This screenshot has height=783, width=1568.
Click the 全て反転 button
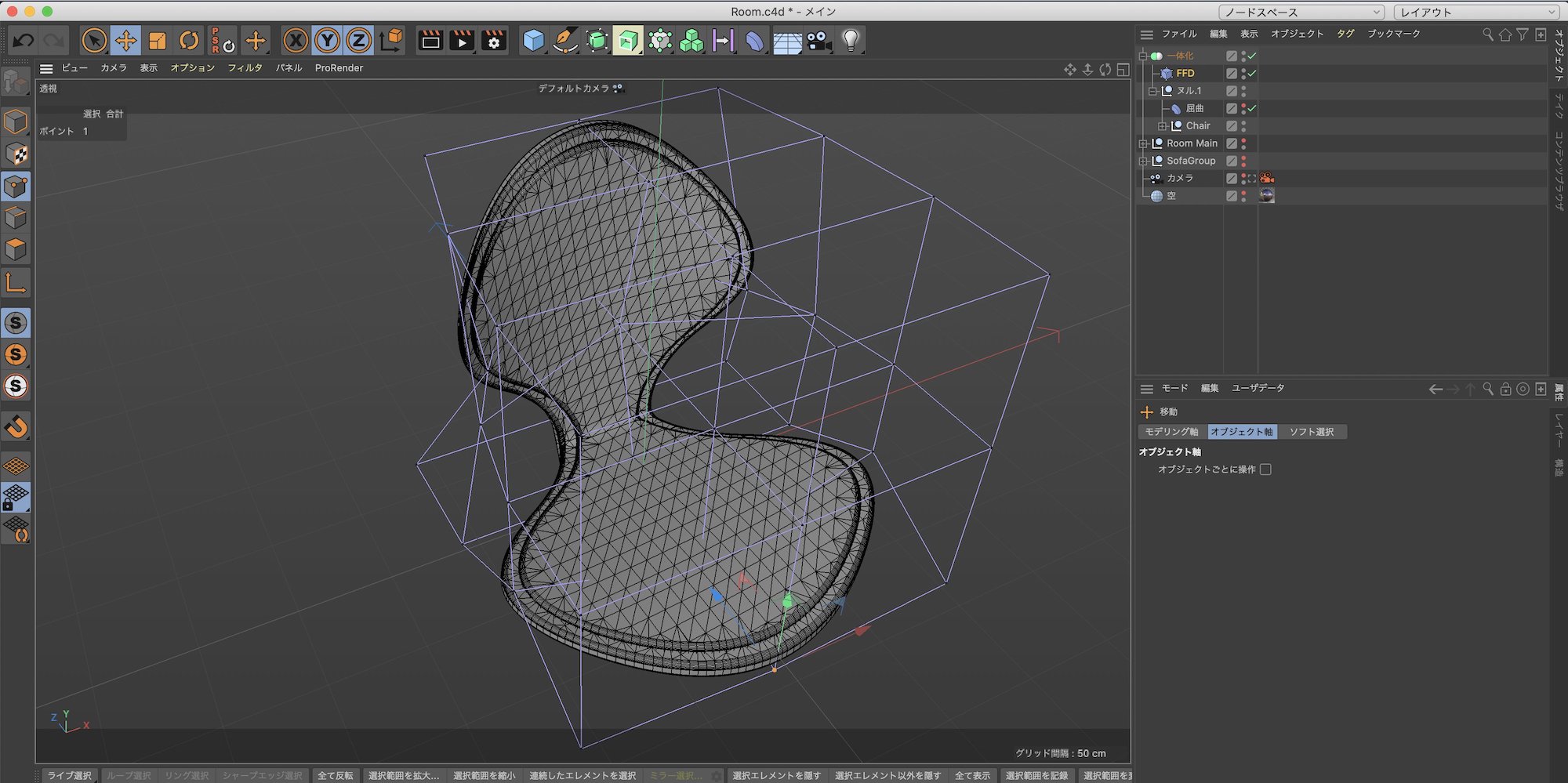click(335, 775)
